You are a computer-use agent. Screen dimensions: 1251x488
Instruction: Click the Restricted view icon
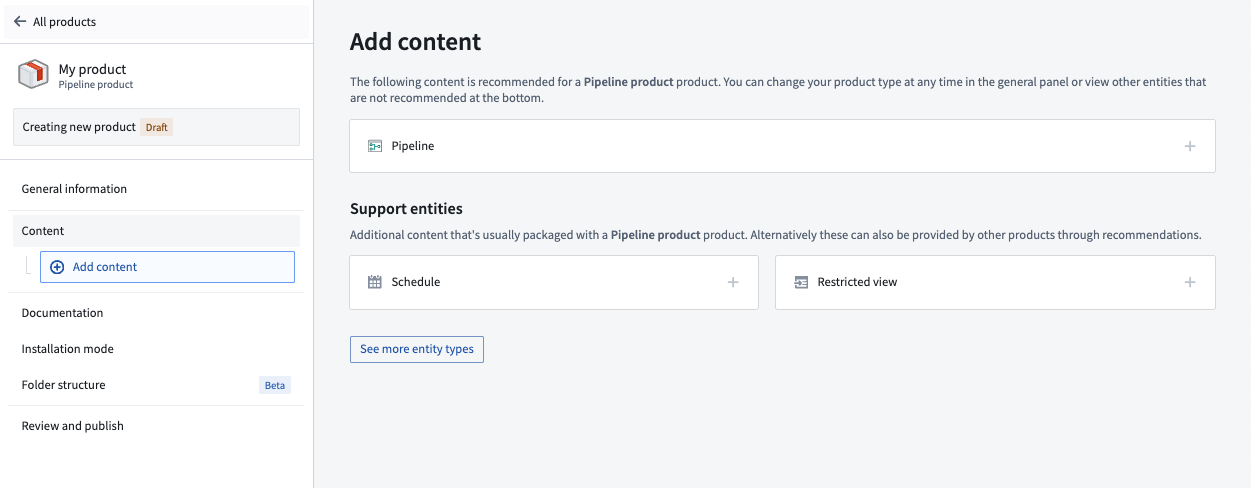point(801,282)
